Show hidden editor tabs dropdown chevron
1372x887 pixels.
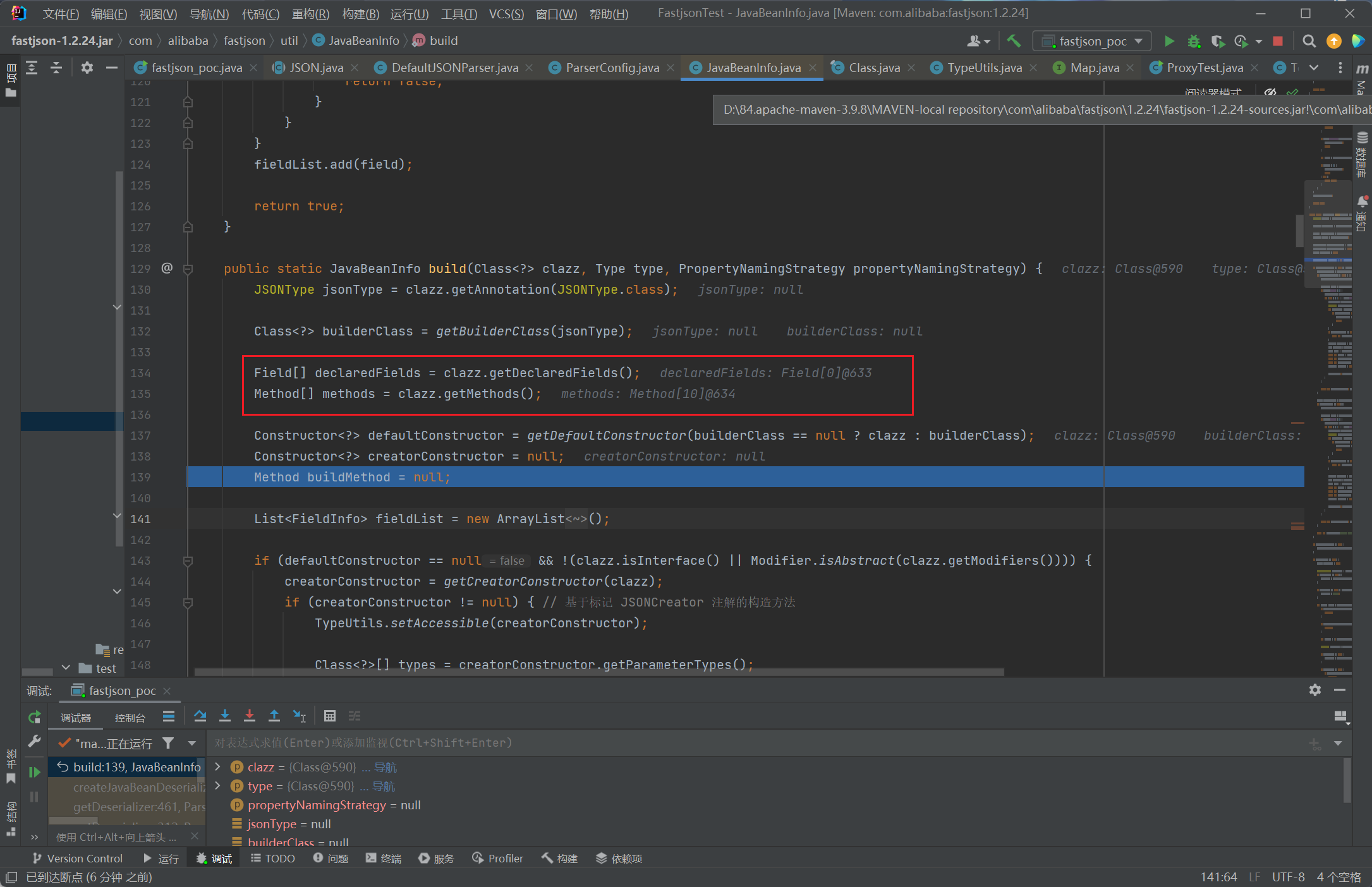pyautogui.click(x=1314, y=68)
